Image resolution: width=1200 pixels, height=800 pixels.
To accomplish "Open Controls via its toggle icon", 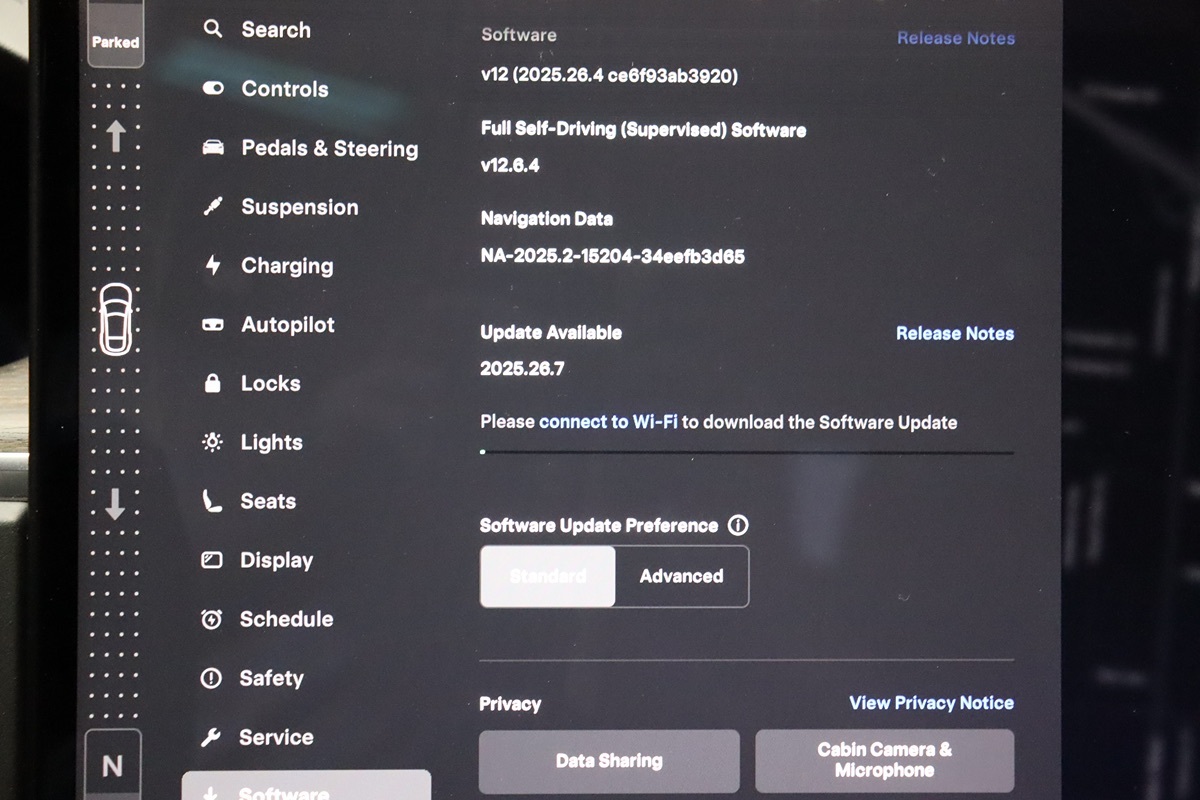I will tap(213, 88).
